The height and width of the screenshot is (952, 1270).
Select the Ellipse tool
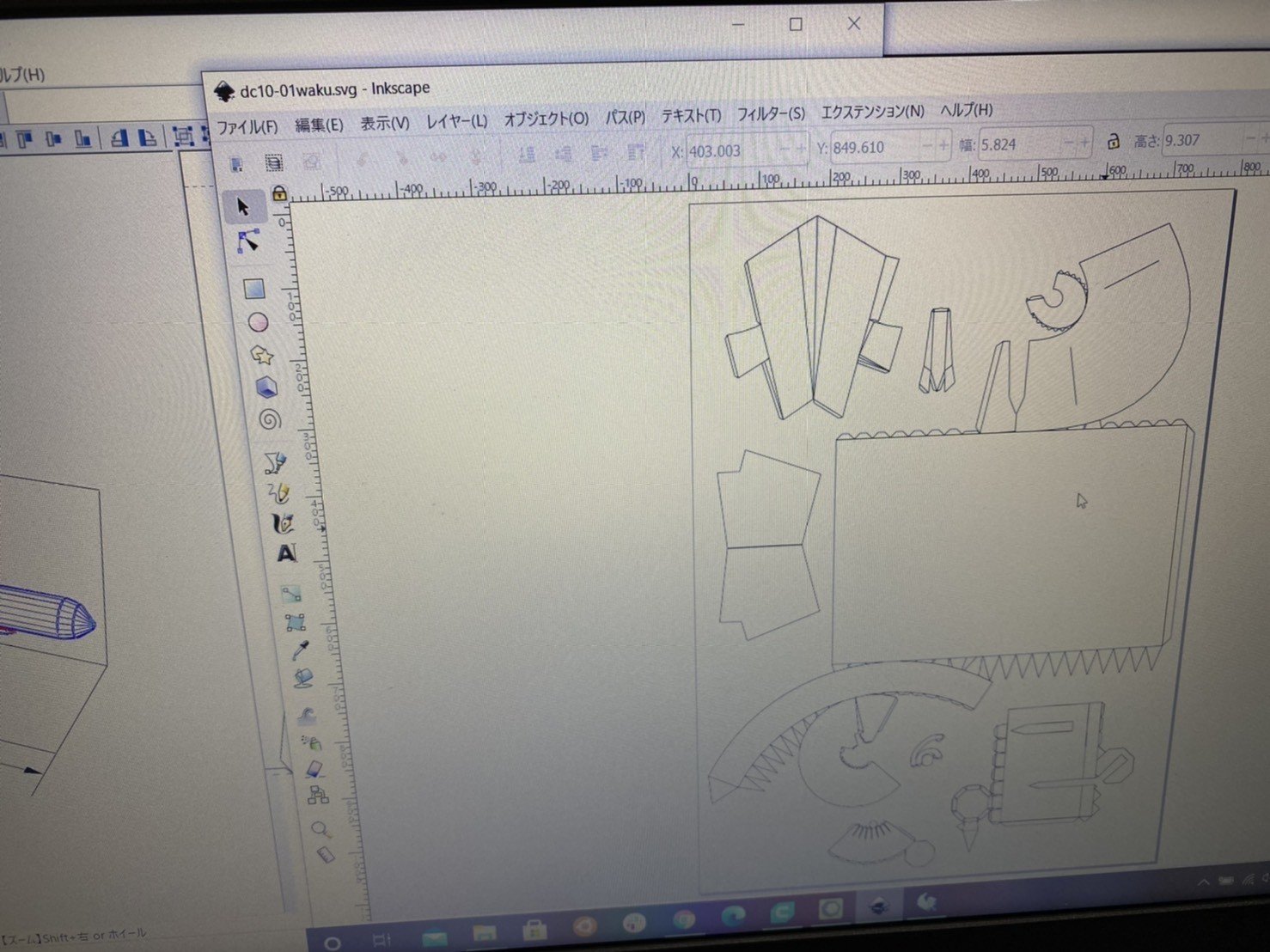point(259,322)
